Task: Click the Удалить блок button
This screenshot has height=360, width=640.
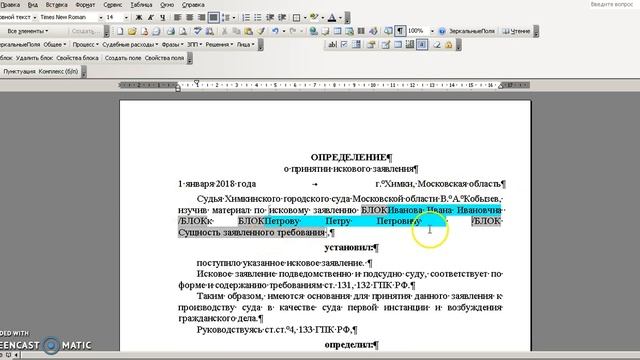Action: (35, 58)
